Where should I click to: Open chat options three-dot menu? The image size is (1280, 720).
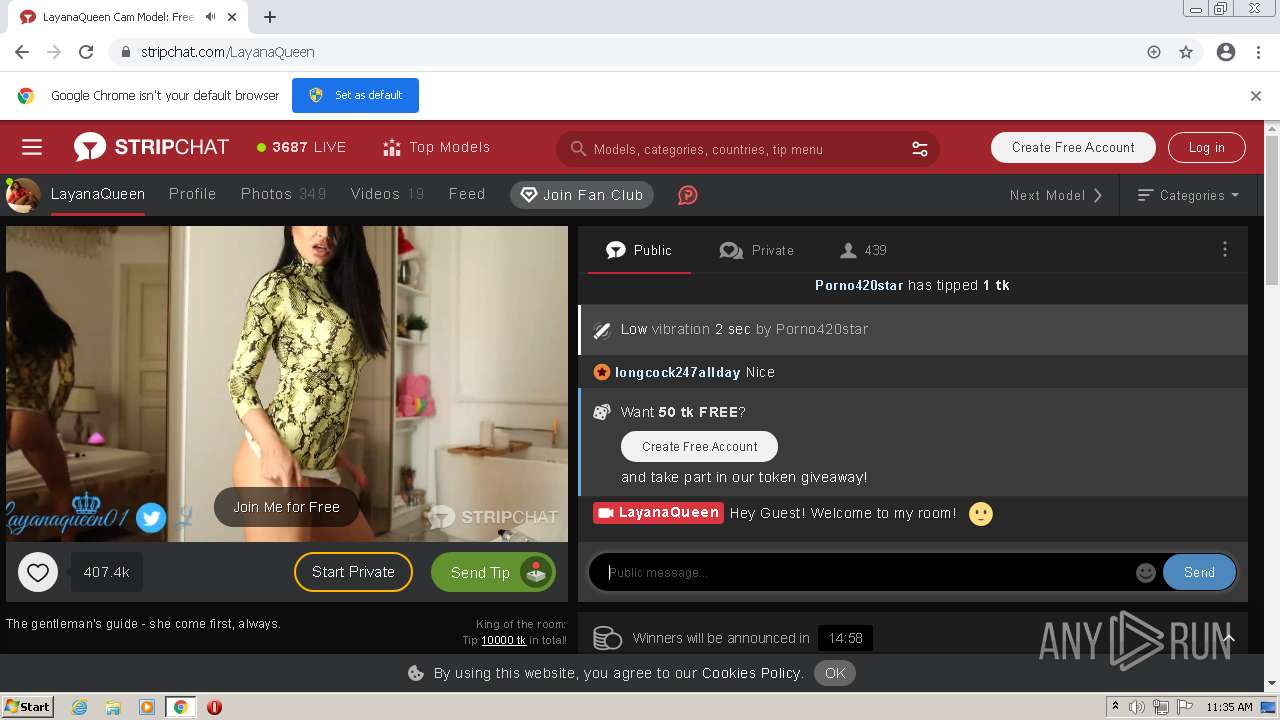(1224, 250)
